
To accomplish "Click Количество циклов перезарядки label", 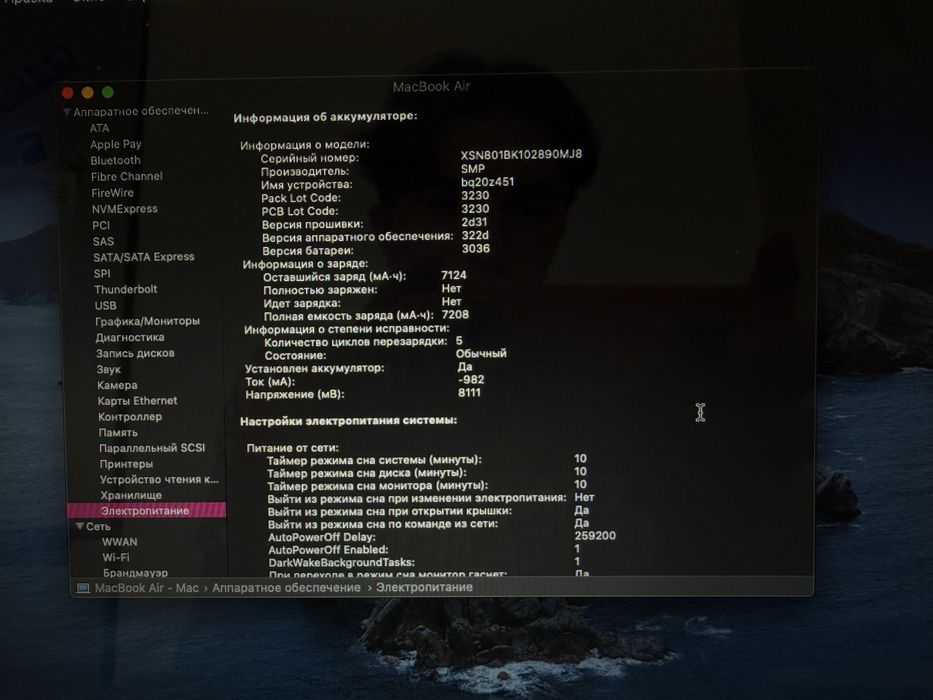I will [x=356, y=342].
